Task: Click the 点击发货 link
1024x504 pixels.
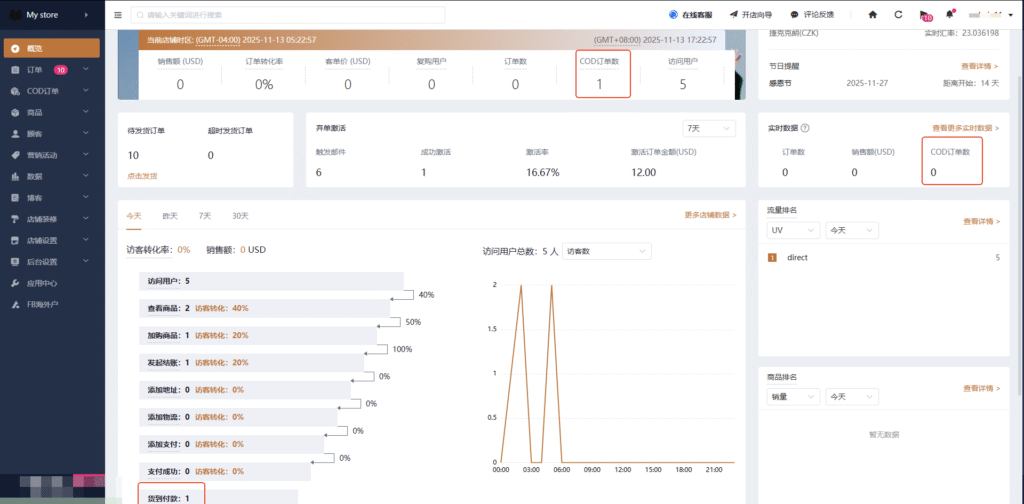Action: pyautogui.click(x=142, y=175)
